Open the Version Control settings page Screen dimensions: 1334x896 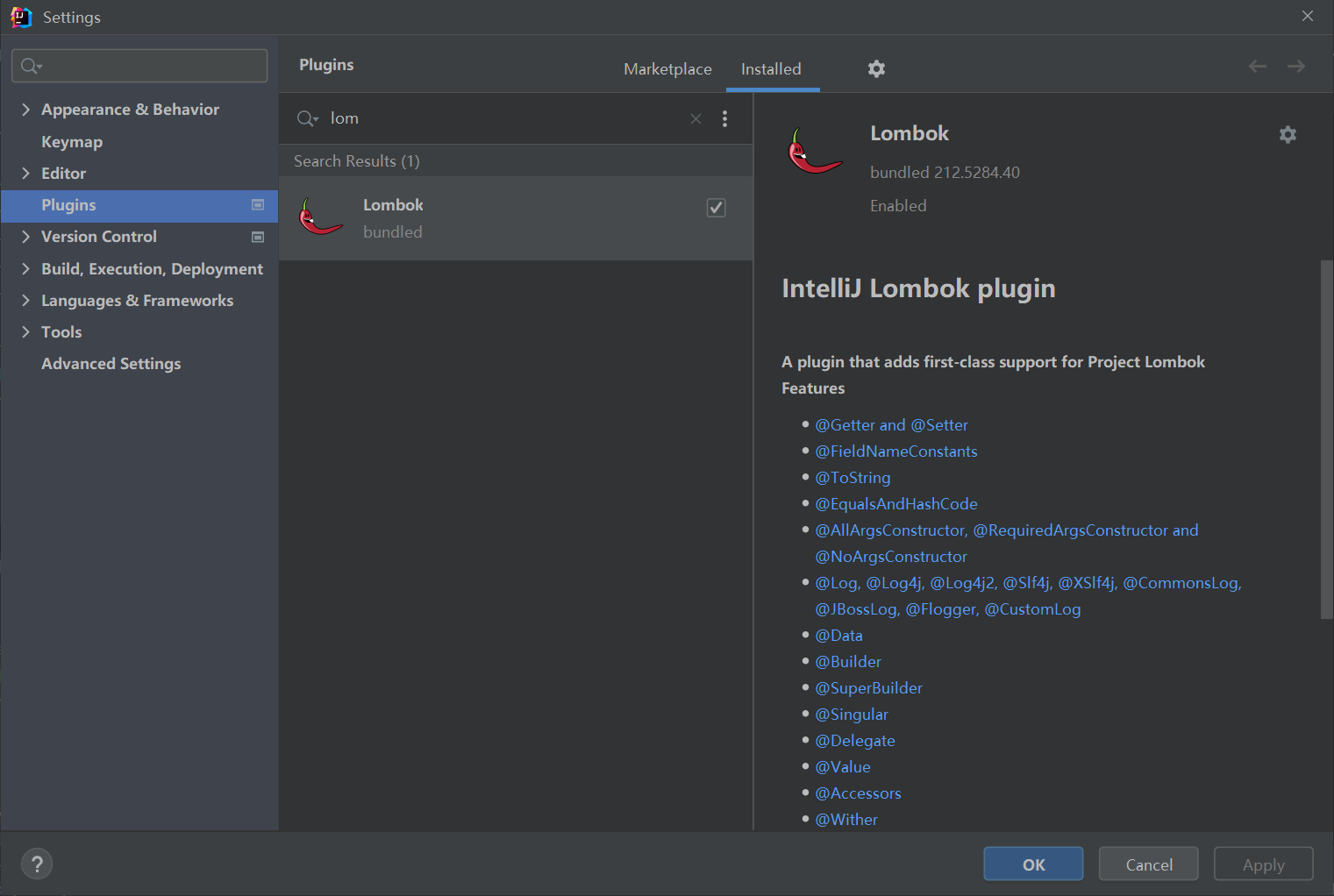tap(99, 236)
